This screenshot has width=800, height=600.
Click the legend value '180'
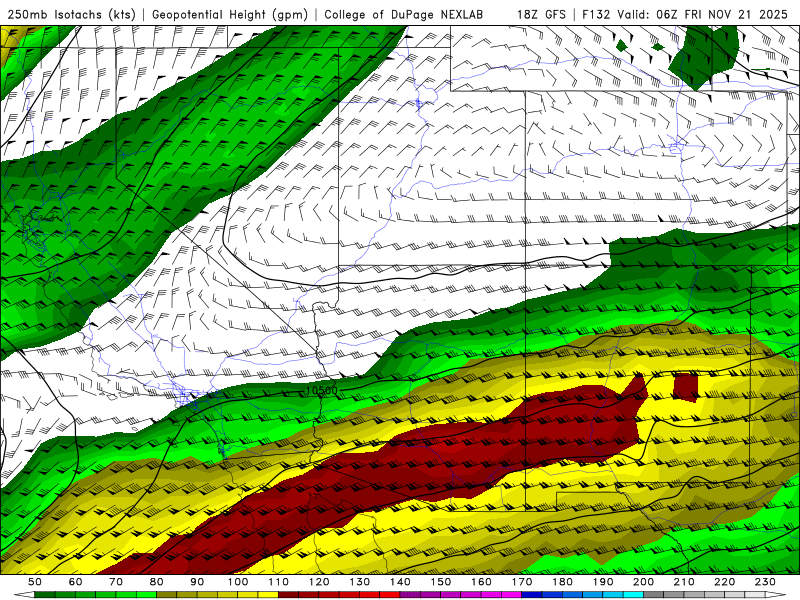[x=562, y=582]
